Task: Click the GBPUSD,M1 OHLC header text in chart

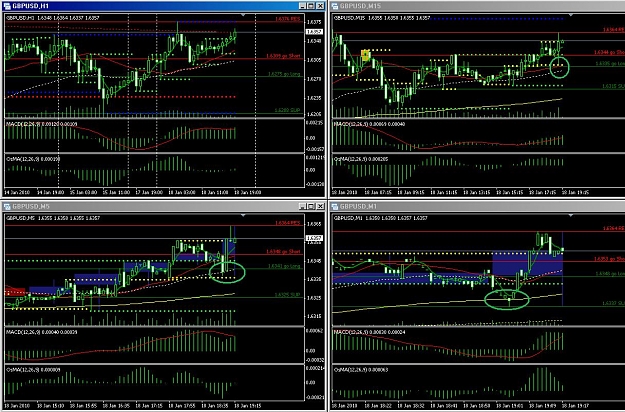Action: click(380, 218)
